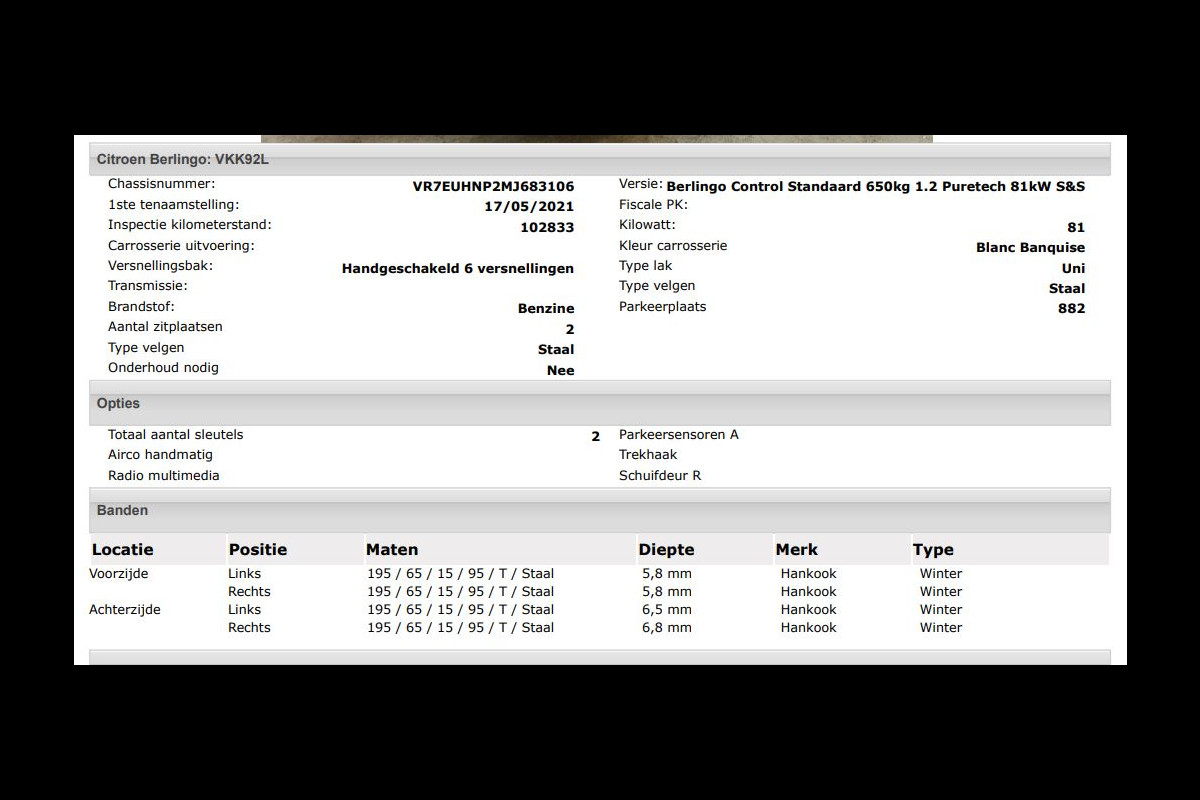
Task: Click the 6,8 mm depth value
Action: click(x=667, y=627)
